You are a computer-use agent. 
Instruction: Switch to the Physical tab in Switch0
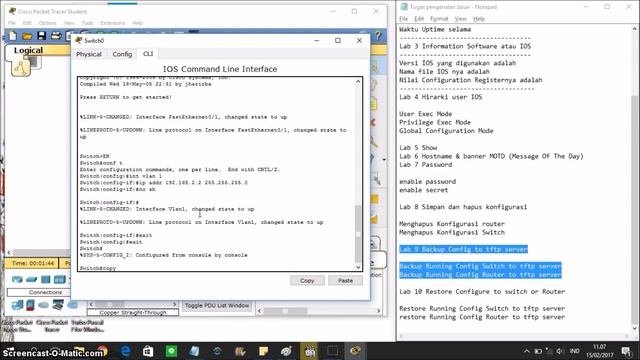[89, 54]
